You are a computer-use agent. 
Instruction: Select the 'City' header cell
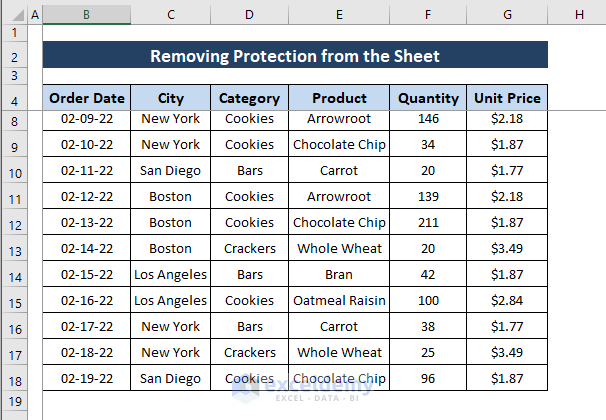pyautogui.click(x=170, y=98)
